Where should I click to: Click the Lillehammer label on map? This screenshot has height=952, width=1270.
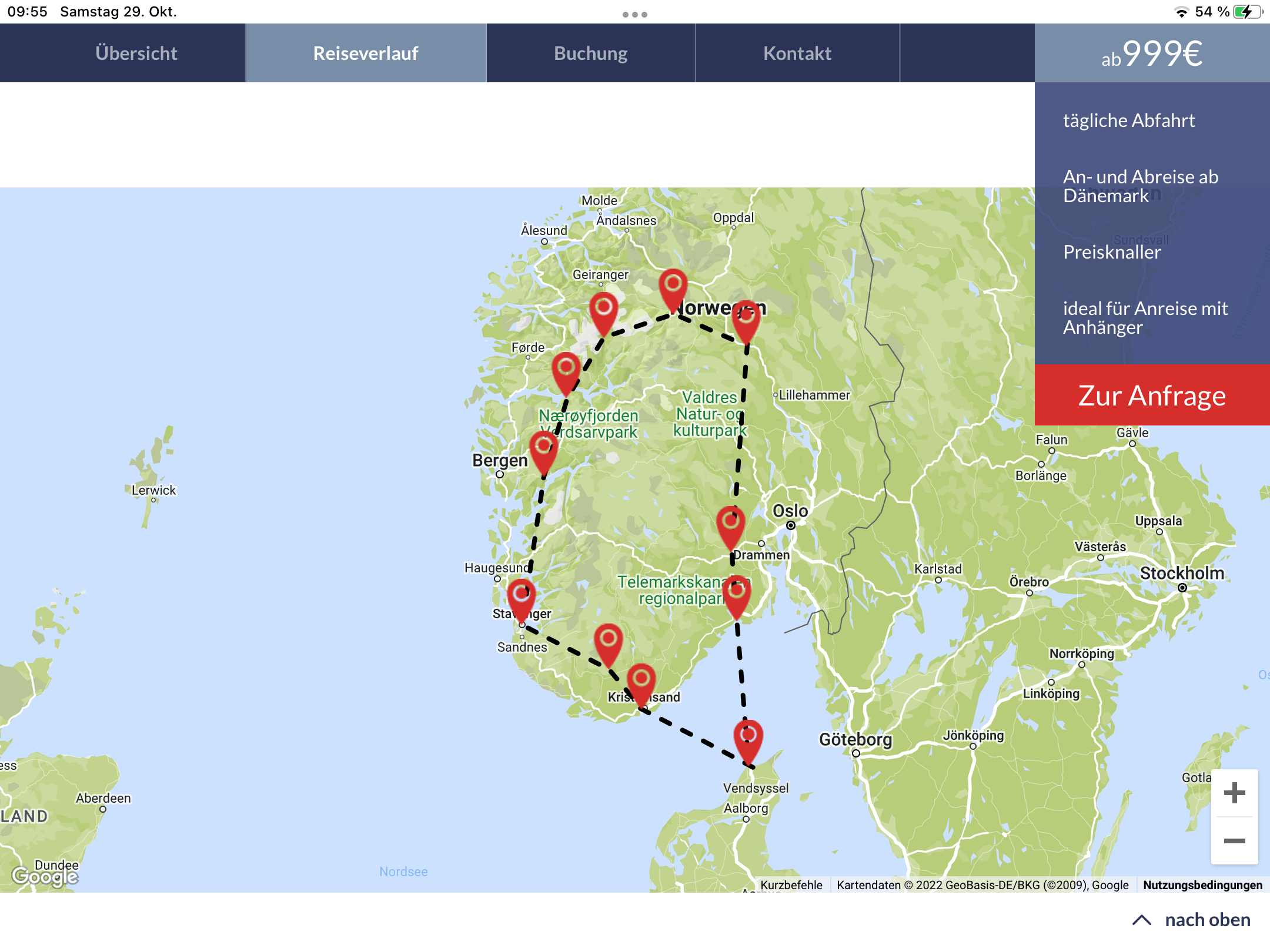pyautogui.click(x=814, y=395)
